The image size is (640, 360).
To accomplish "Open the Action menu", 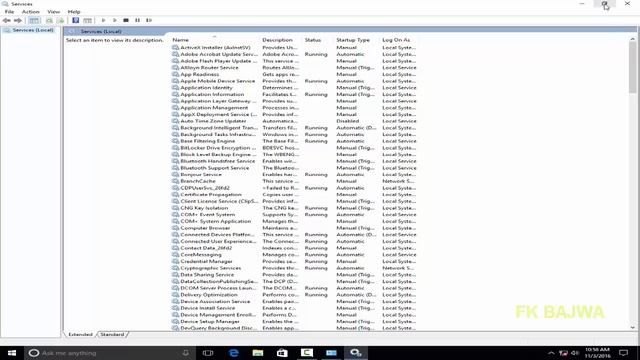I will pyautogui.click(x=31, y=12).
